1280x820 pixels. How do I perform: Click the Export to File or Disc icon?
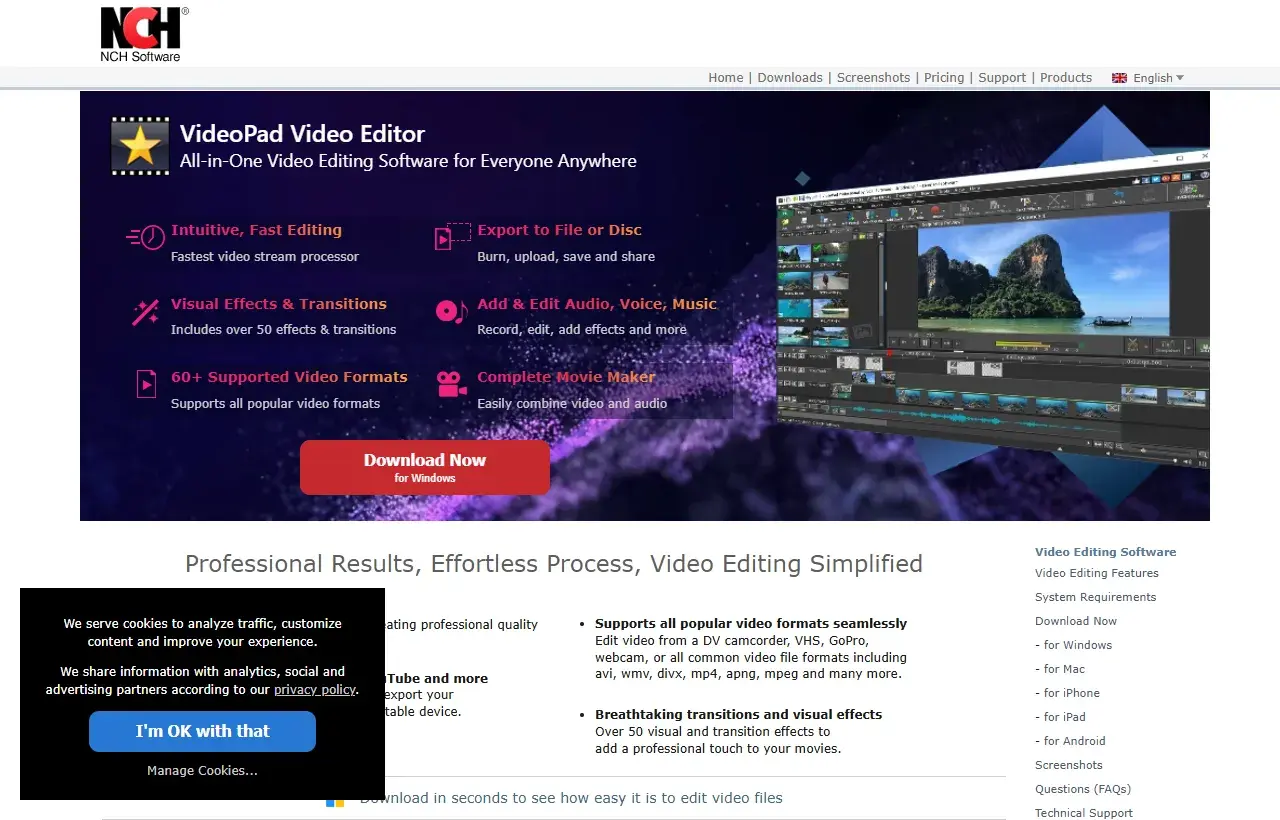[451, 237]
